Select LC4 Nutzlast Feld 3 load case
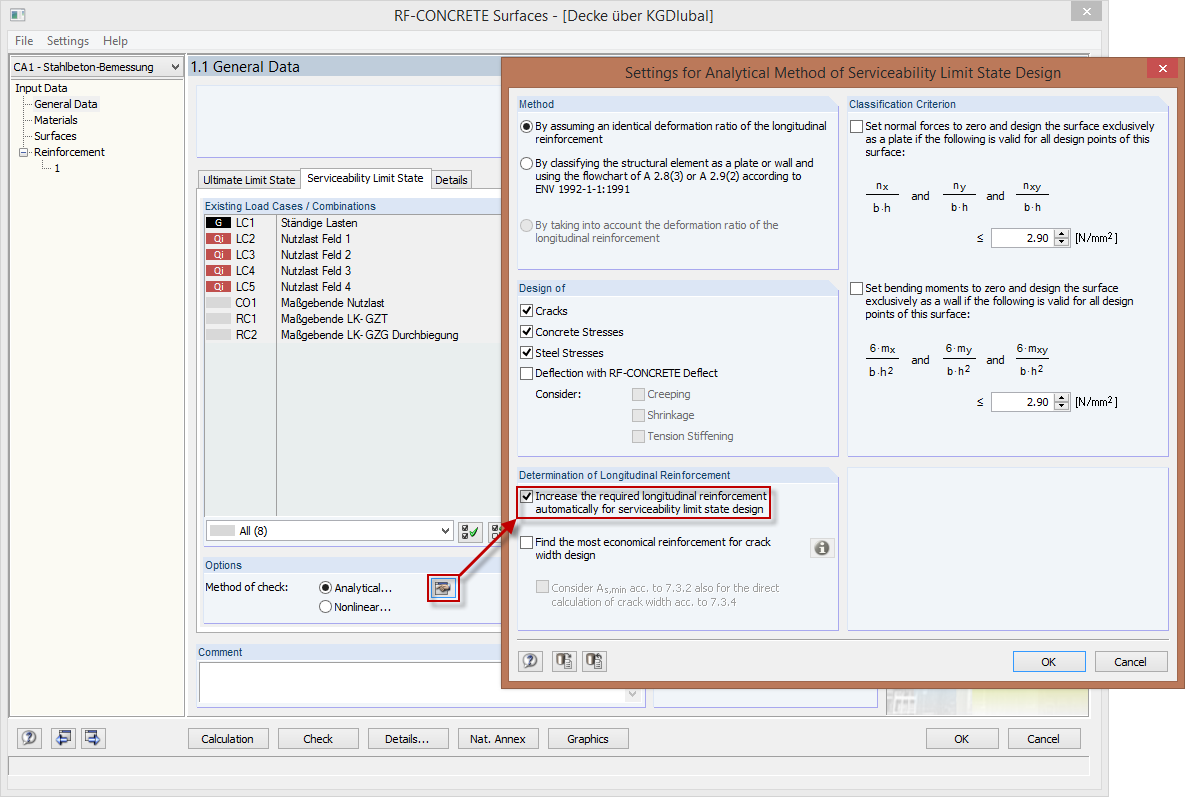1185x797 pixels. (352, 270)
